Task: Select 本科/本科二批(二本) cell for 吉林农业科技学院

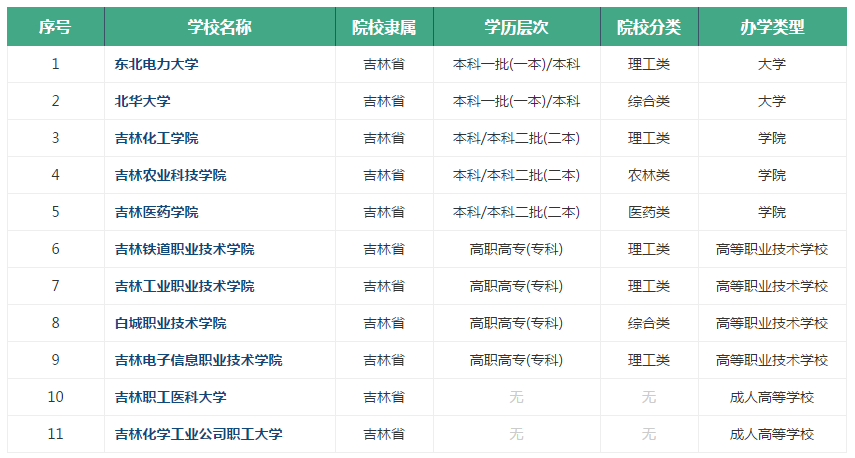Action: (x=517, y=176)
